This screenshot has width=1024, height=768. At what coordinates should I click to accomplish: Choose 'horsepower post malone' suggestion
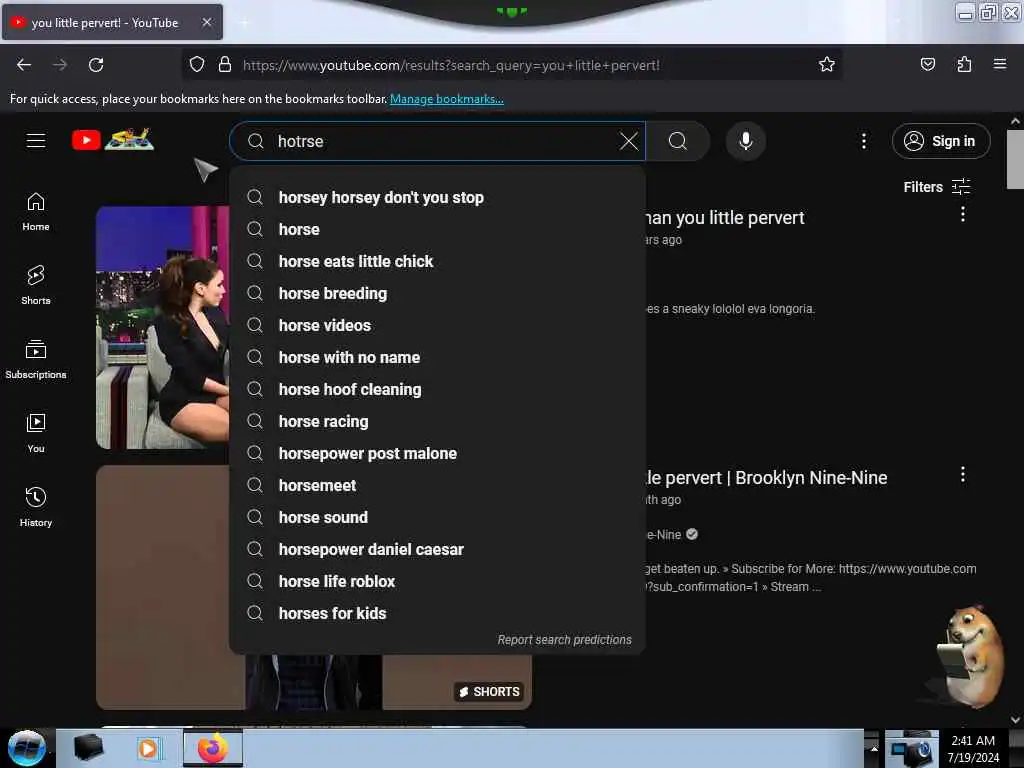[437, 453]
